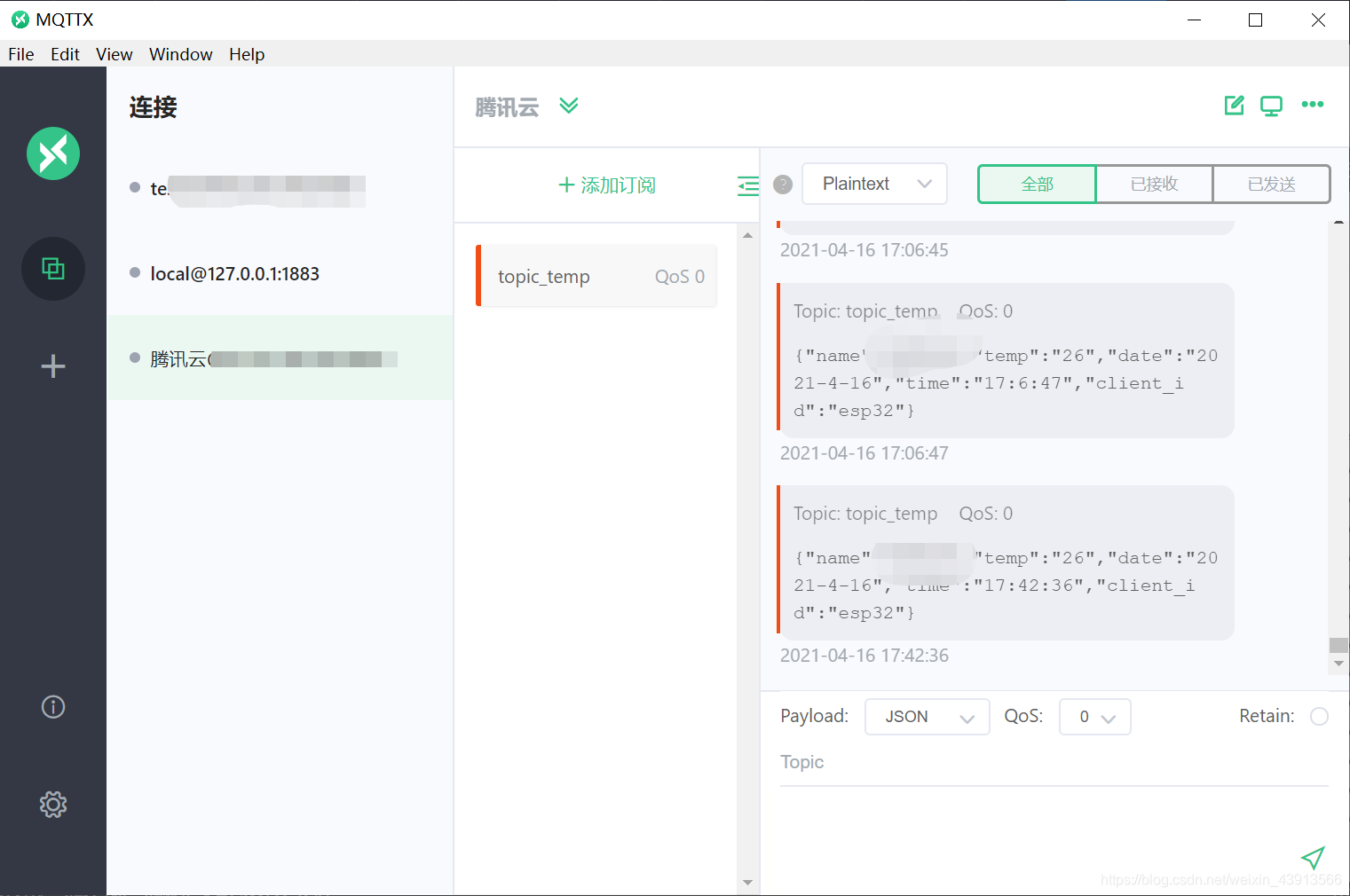This screenshot has width=1350, height=896.
Task: Switch message filter to 已发送
Action: pos(1271,184)
